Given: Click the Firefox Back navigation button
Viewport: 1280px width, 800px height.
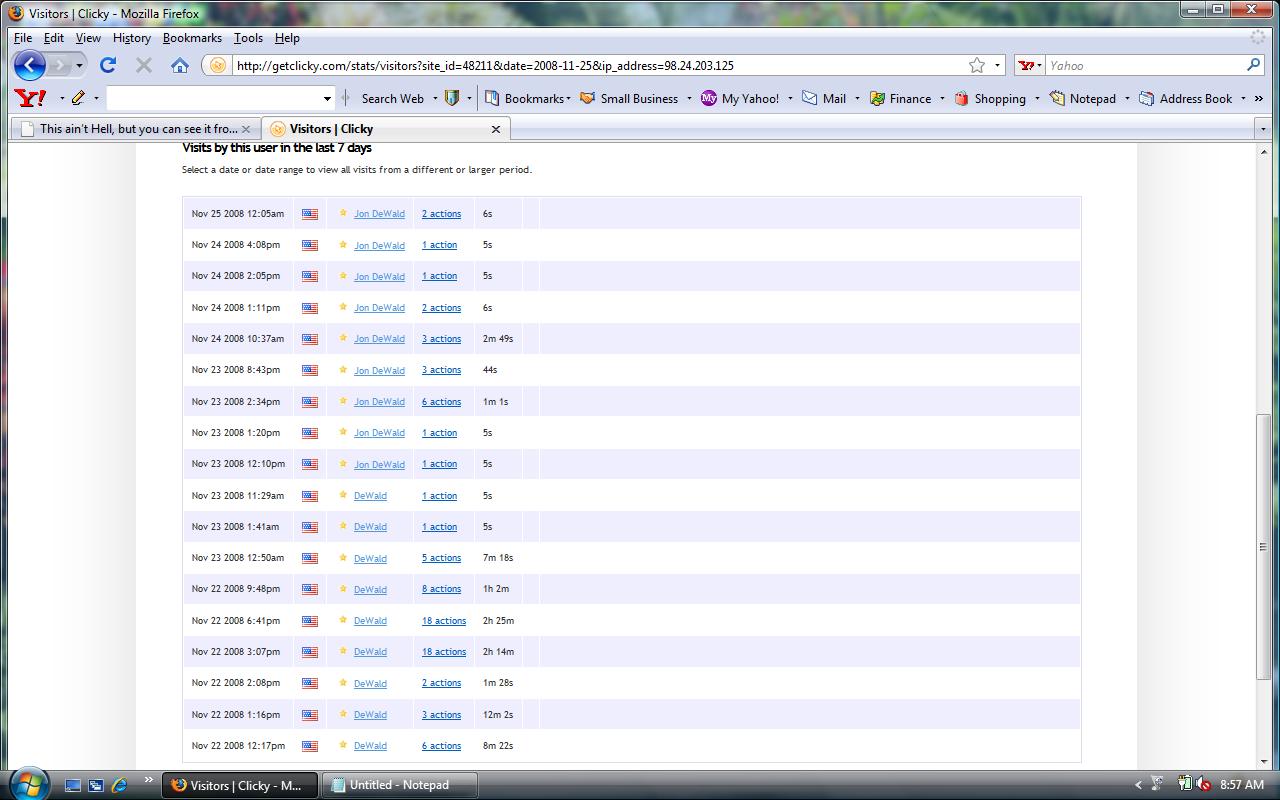Looking at the screenshot, I should pos(30,66).
